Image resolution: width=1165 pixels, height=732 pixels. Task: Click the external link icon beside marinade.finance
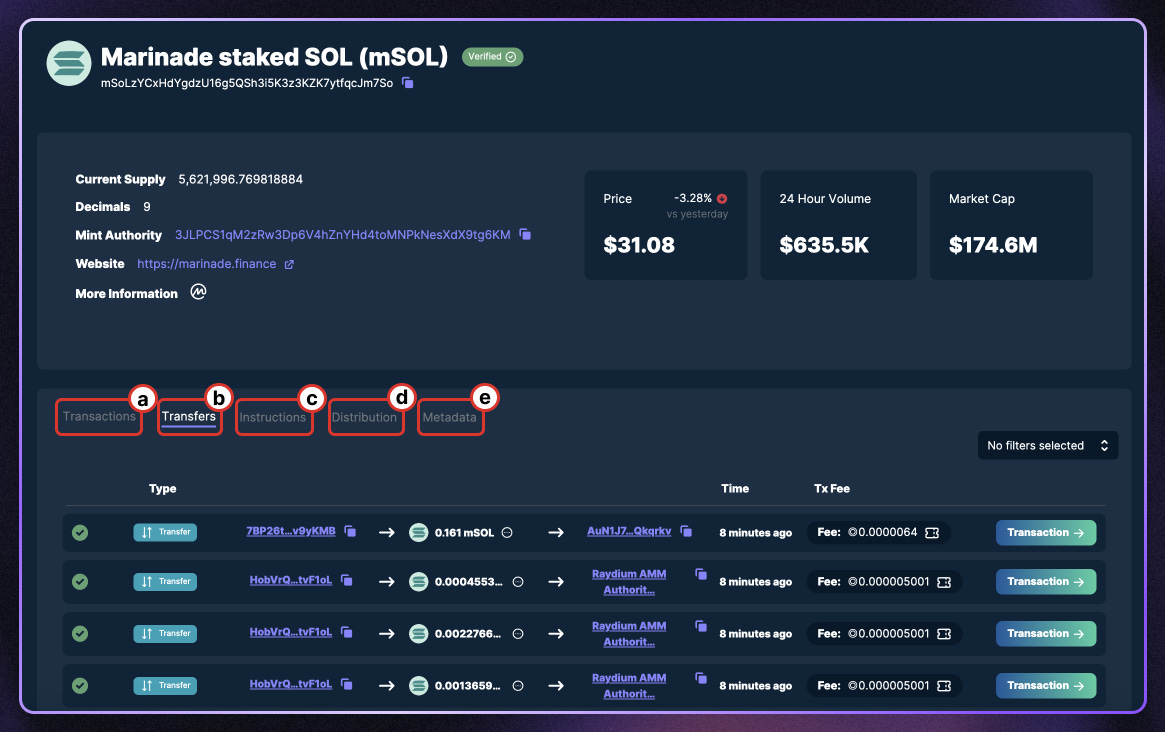(289, 265)
